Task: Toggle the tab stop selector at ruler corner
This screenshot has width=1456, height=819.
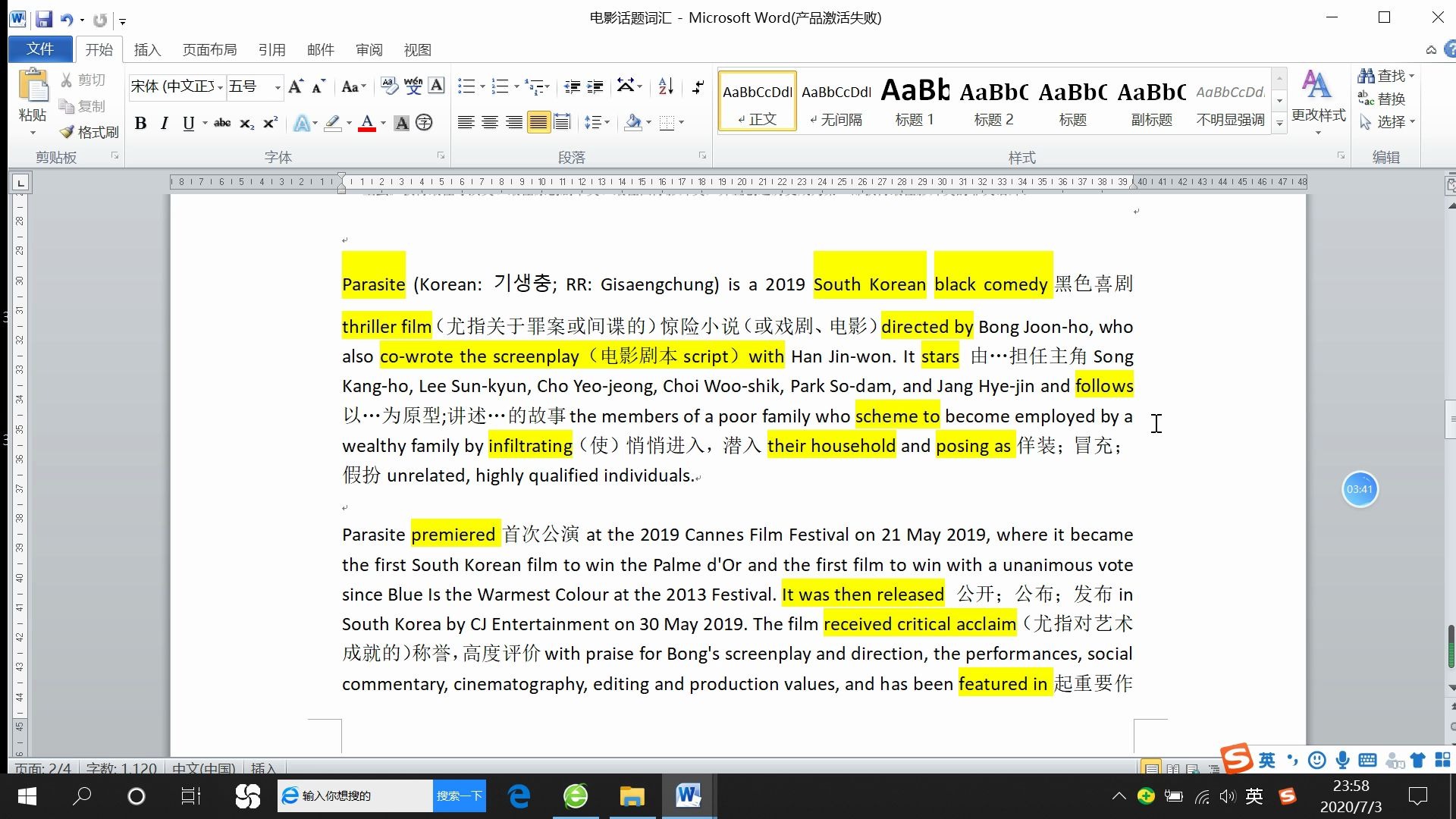Action: [20, 183]
